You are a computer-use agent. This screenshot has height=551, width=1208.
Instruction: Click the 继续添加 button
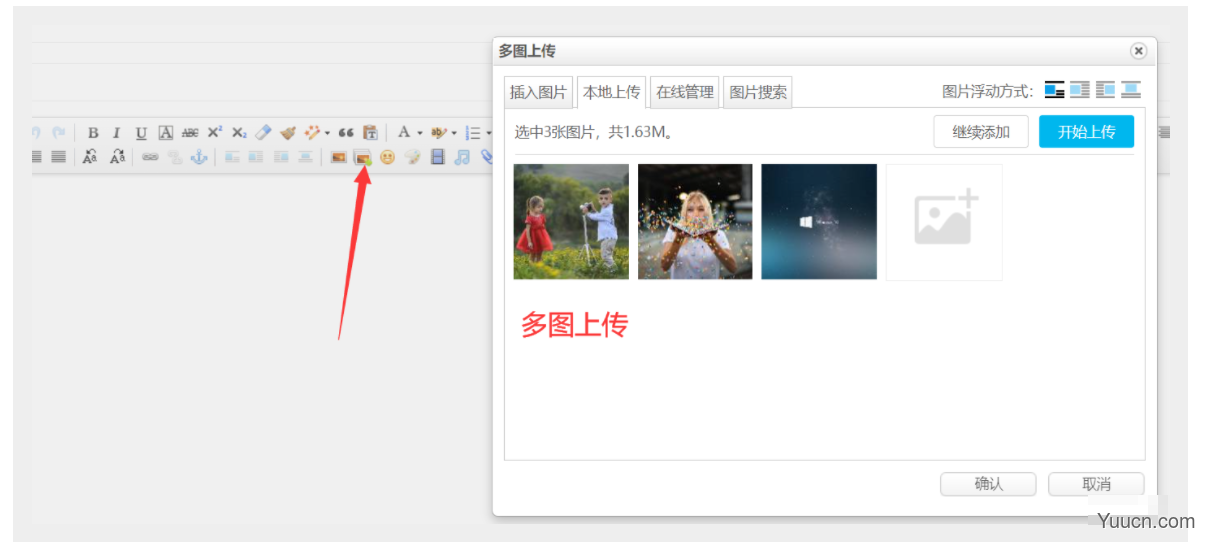point(981,132)
